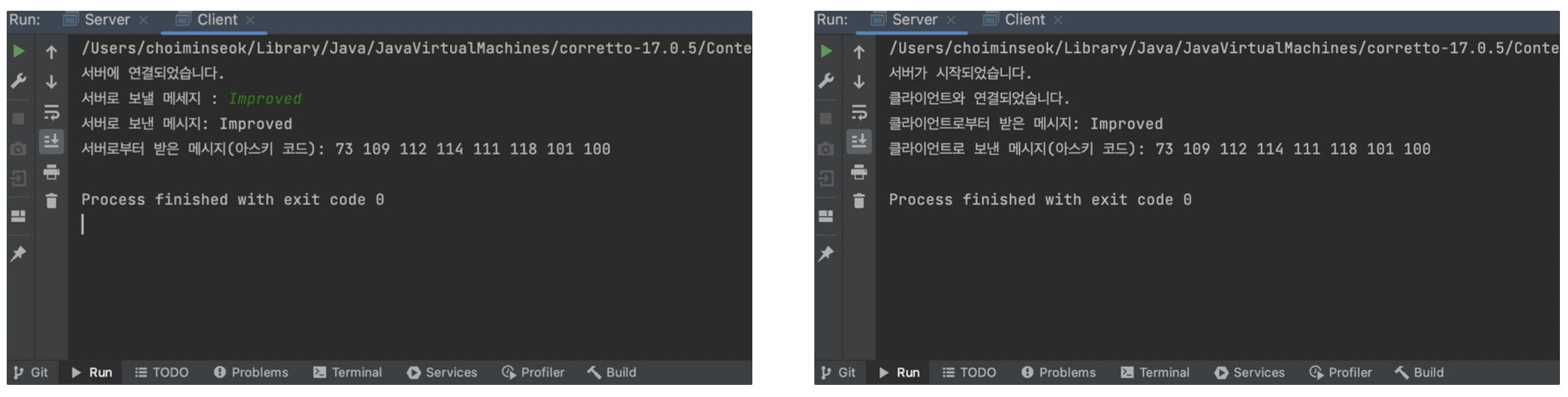Switch to Client tab in right run panel

pos(1024,20)
